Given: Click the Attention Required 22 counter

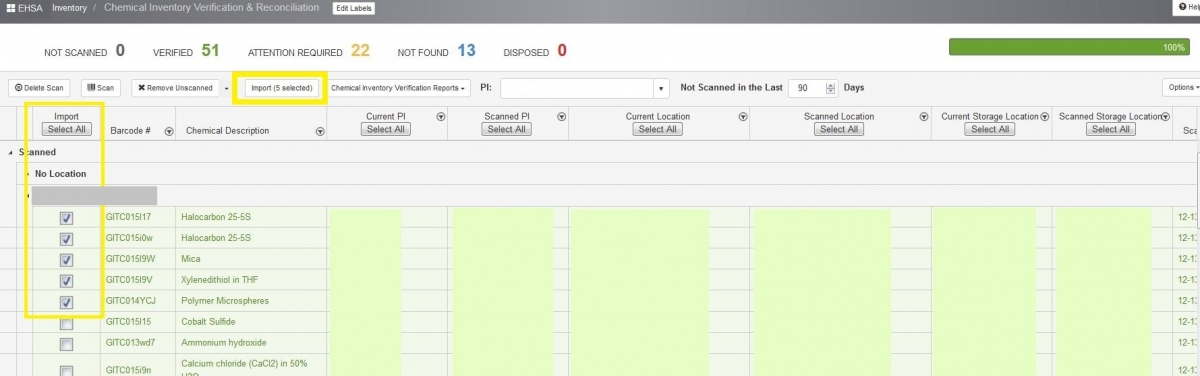Looking at the screenshot, I should [x=309, y=50].
